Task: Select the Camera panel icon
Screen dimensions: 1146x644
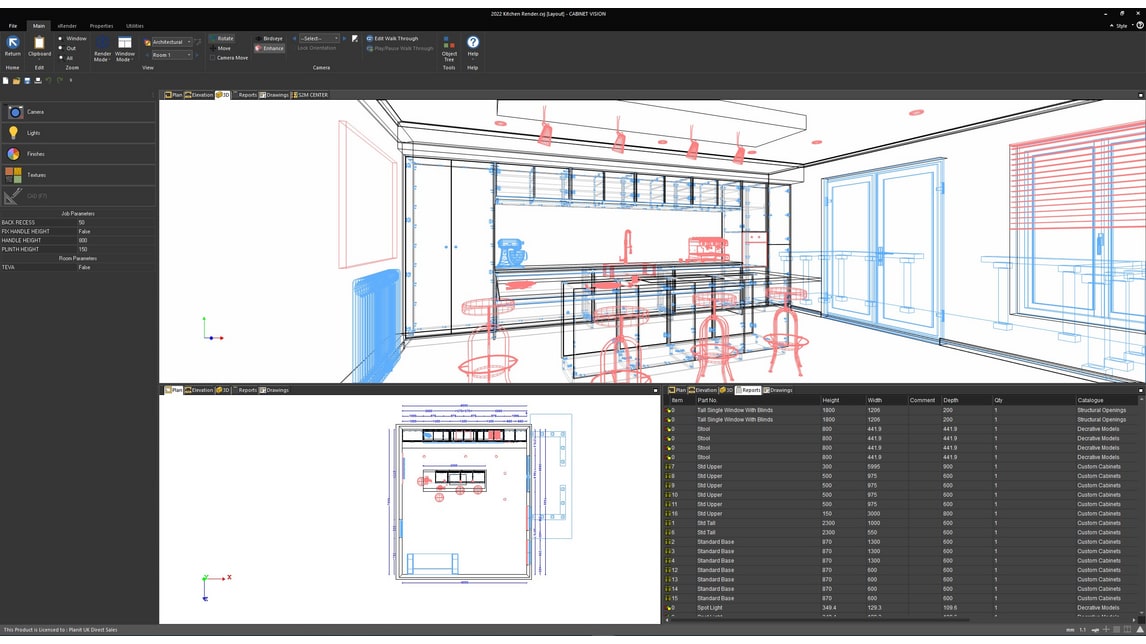Action: click(14, 111)
